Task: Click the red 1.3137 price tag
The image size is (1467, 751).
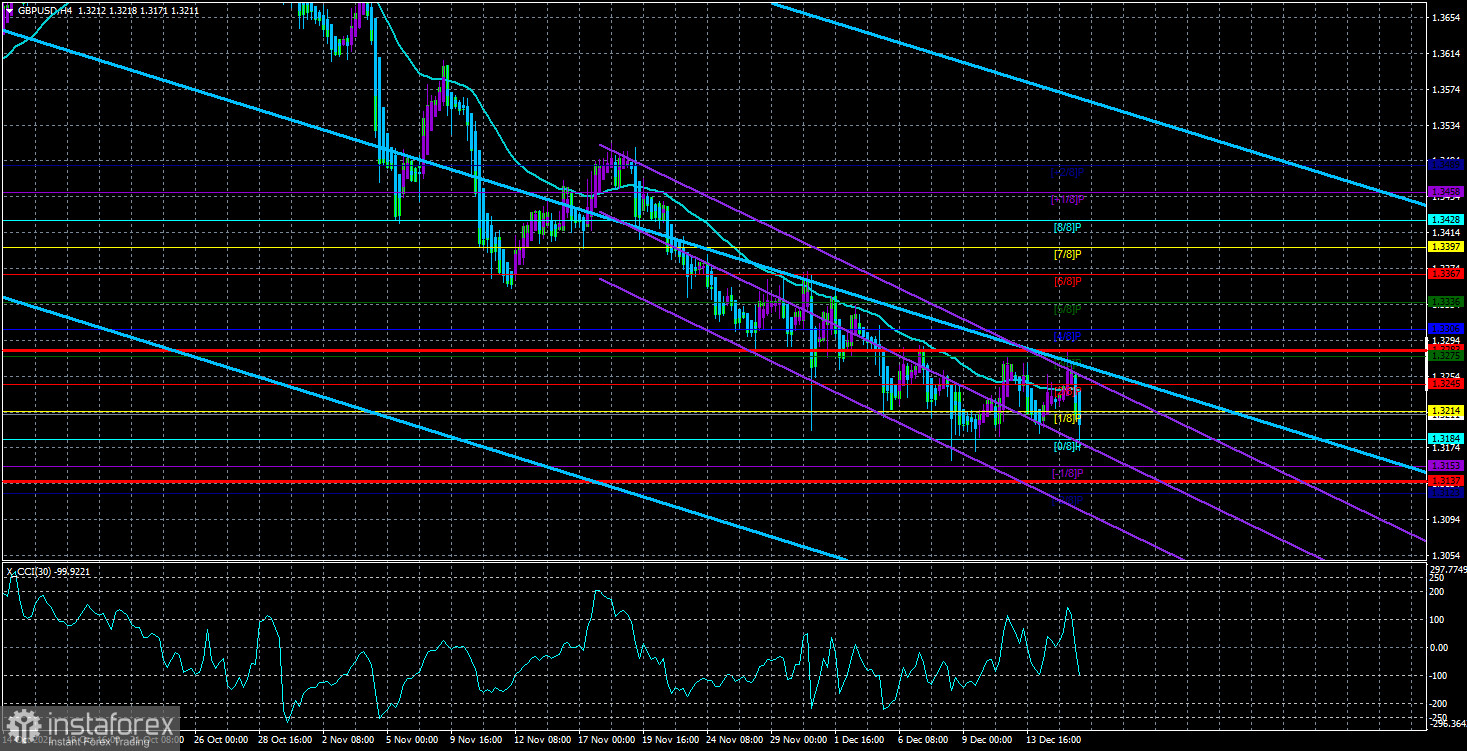Action: tap(1446, 481)
